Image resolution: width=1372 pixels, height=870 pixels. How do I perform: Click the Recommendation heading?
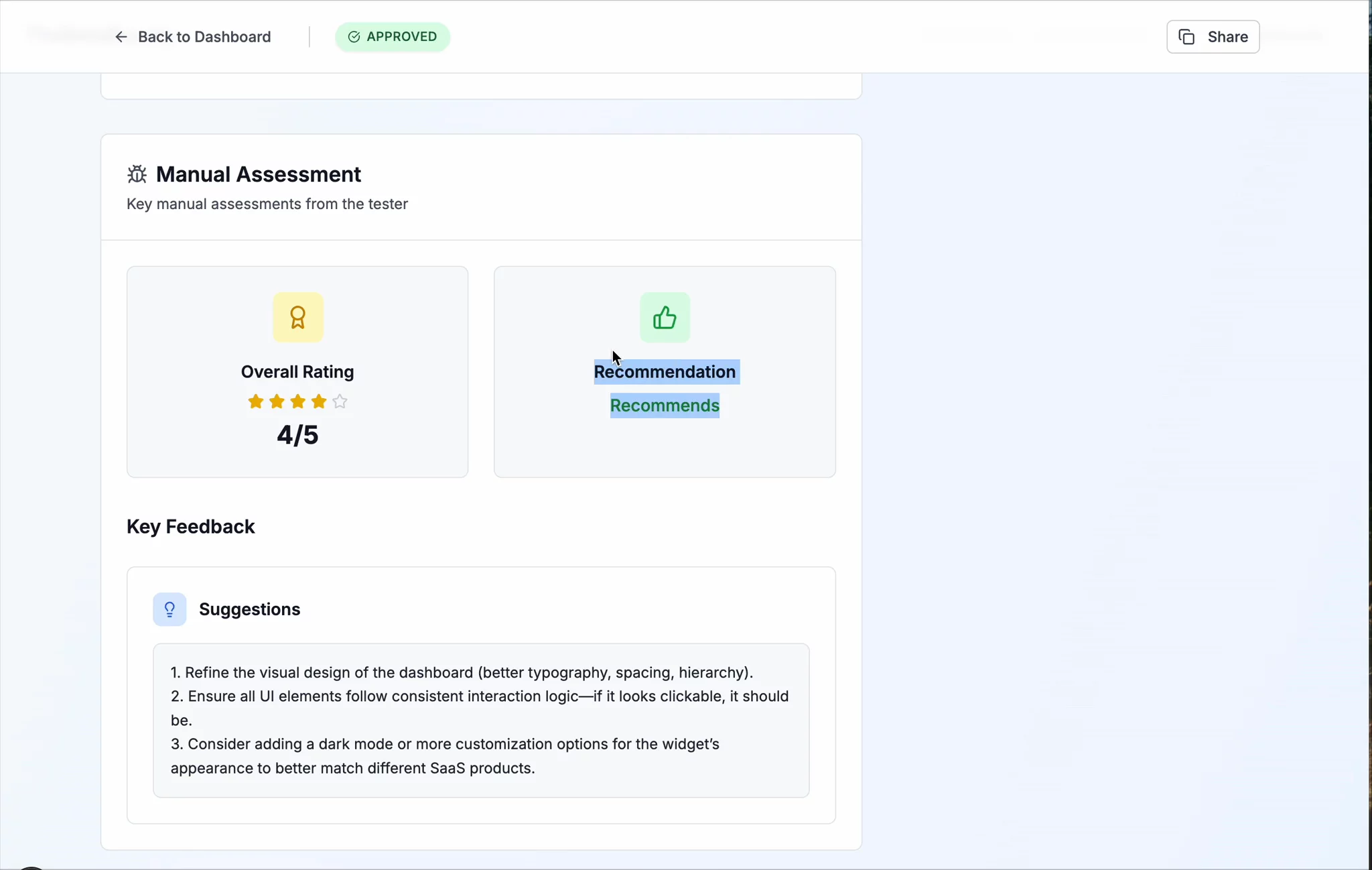click(x=665, y=372)
